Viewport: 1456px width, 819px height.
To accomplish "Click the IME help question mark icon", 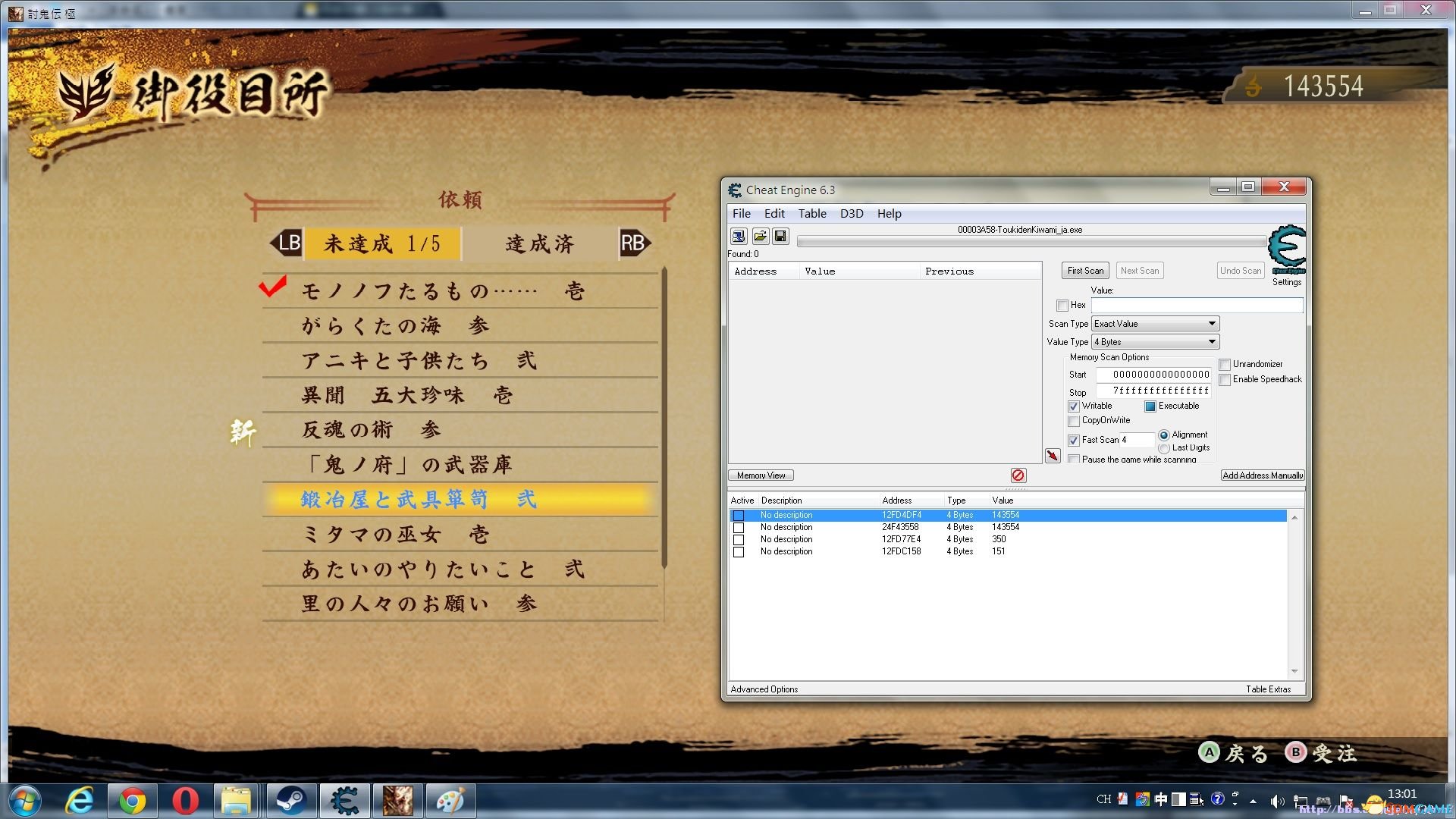I will [1217, 799].
